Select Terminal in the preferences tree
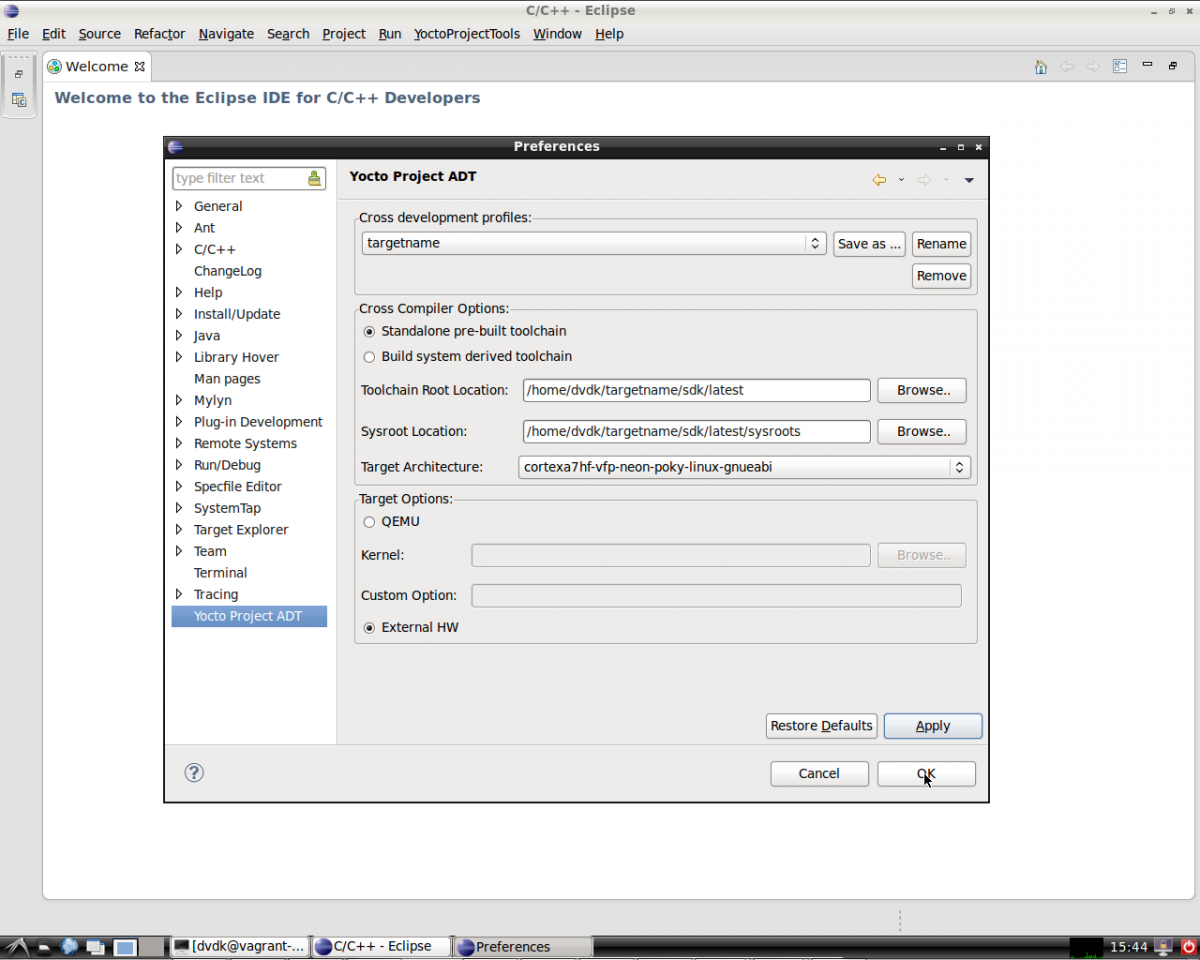The image size is (1200, 960). click(x=220, y=573)
